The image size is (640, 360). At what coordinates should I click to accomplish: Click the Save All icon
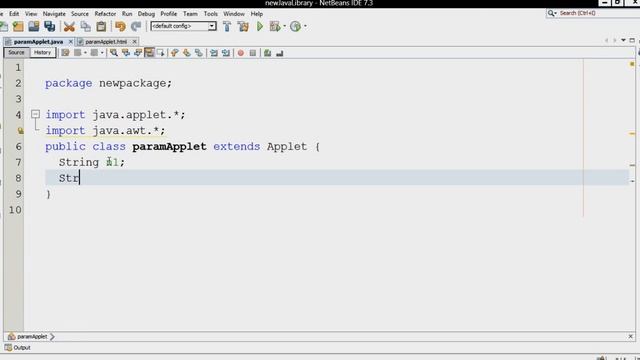coord(50,27)
